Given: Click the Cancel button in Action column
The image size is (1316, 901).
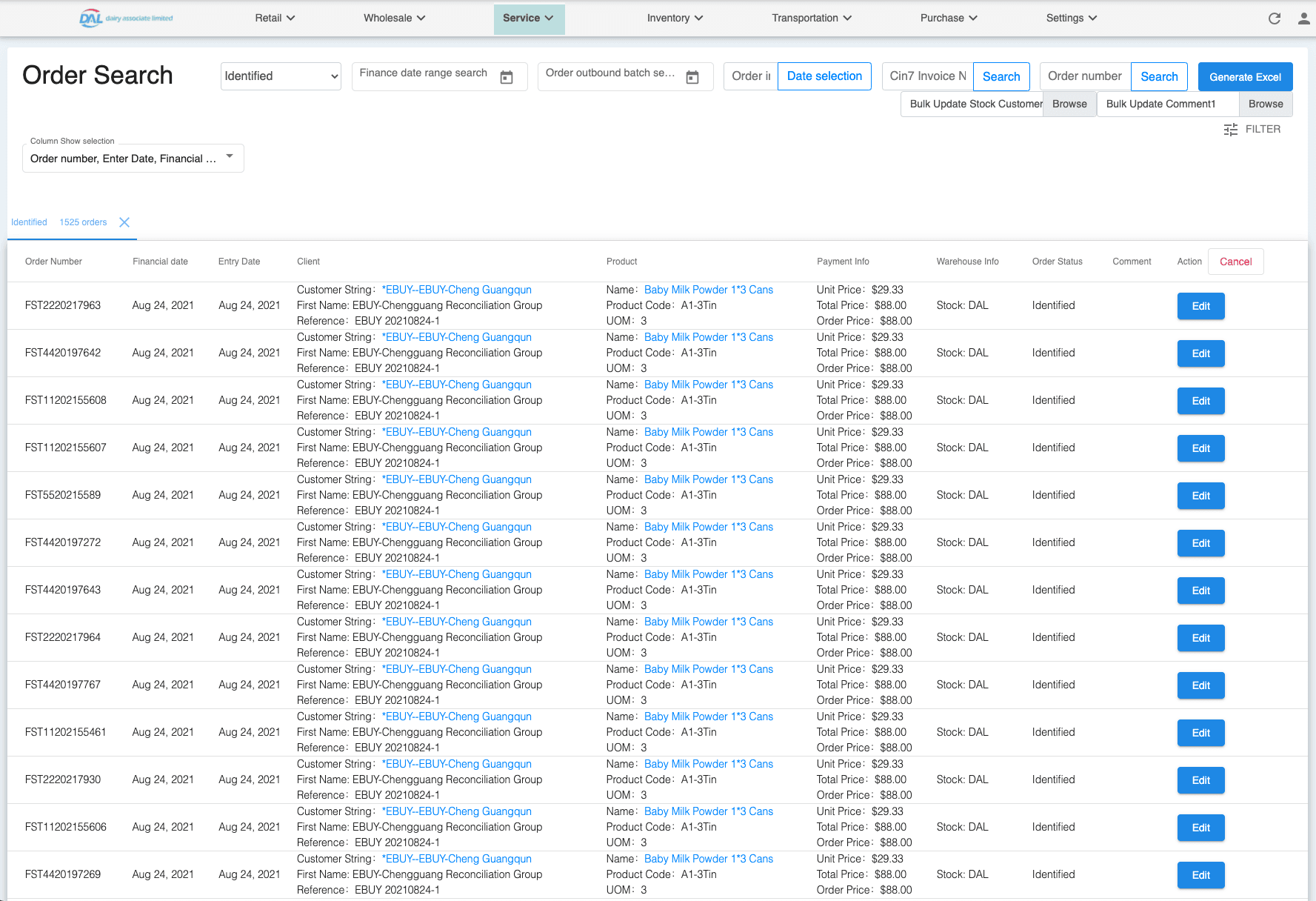Looking at the screenshot, I should [1235, 262].
